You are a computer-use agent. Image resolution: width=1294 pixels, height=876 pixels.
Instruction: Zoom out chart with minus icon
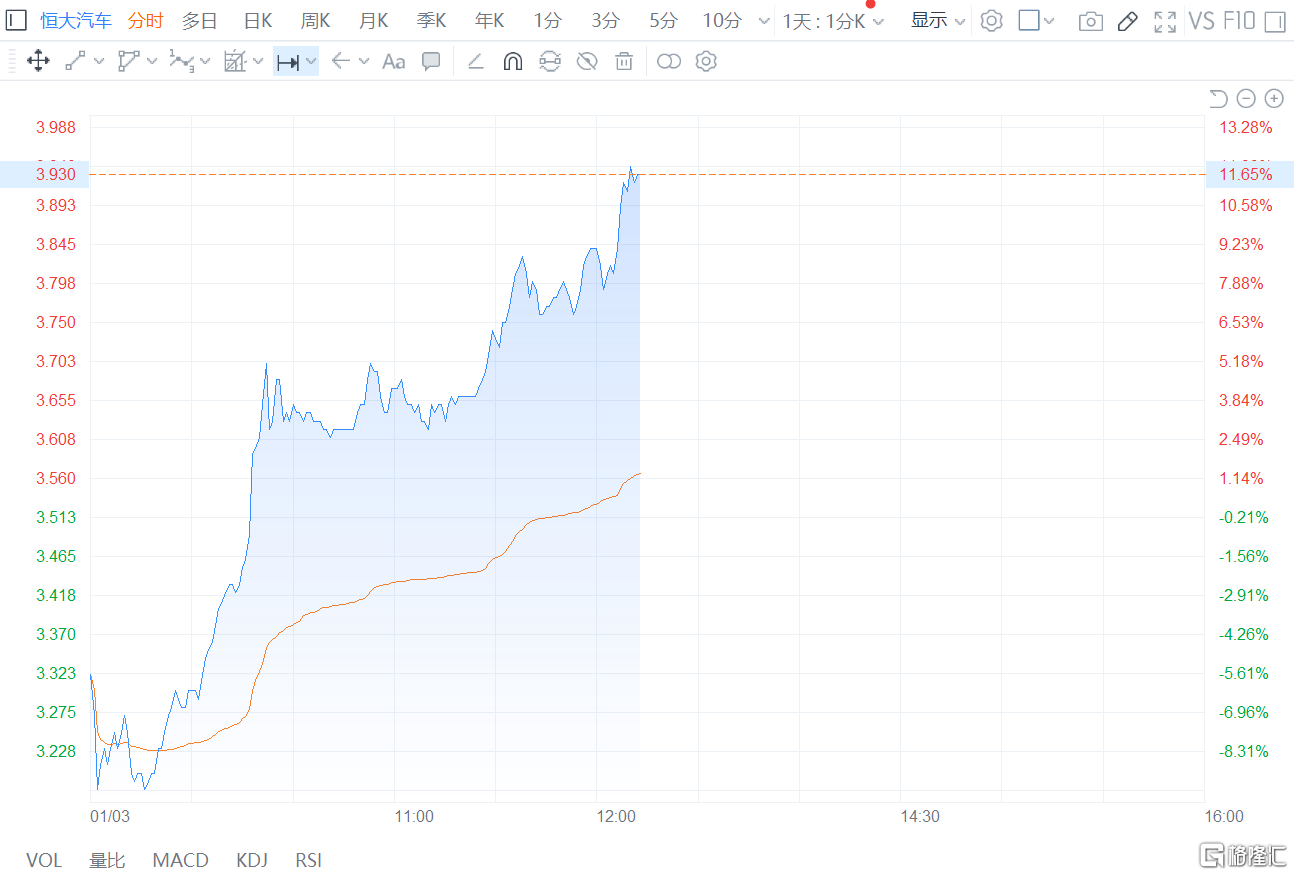[1246, 98]
